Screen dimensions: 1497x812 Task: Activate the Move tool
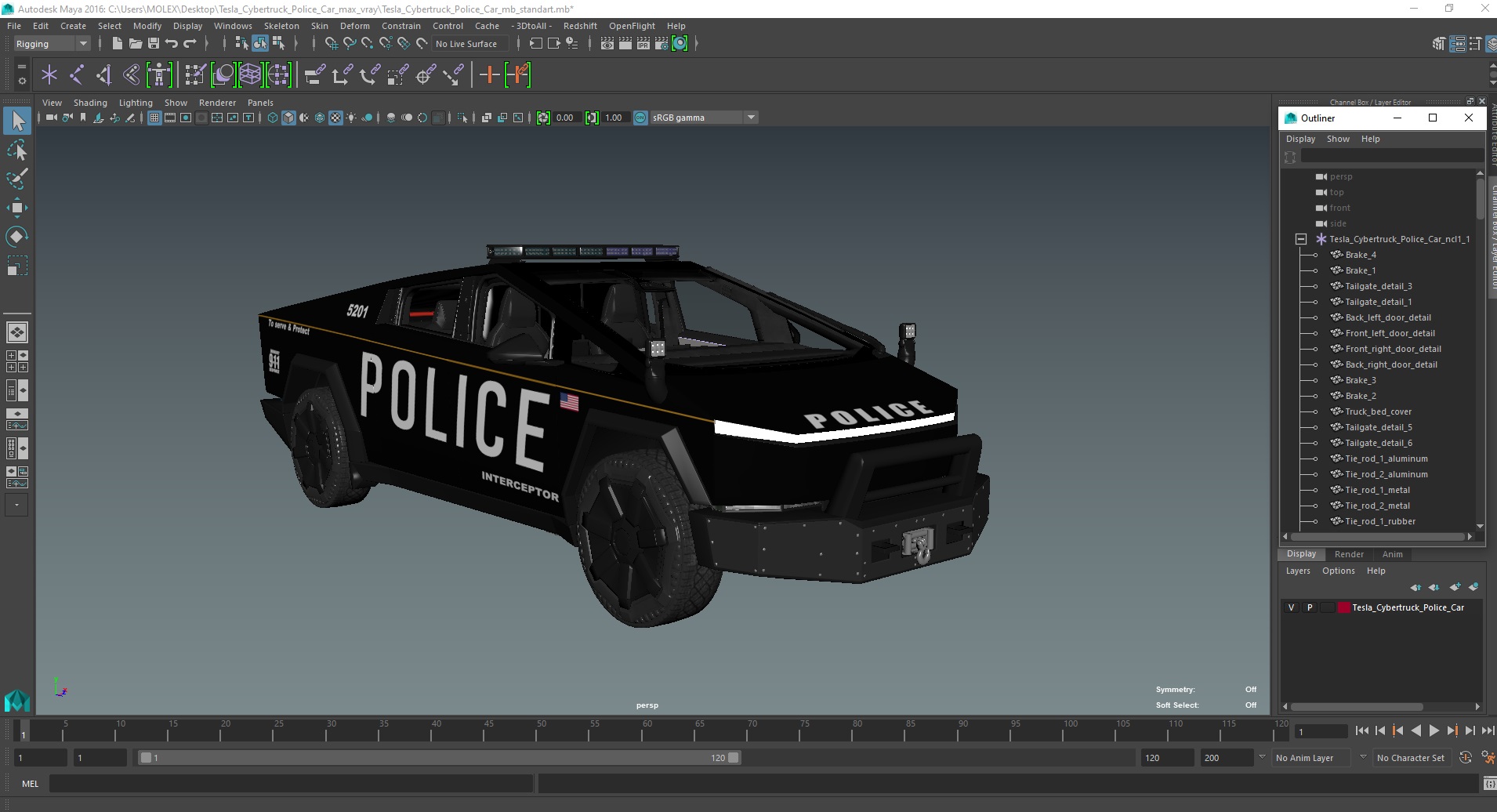17,208
